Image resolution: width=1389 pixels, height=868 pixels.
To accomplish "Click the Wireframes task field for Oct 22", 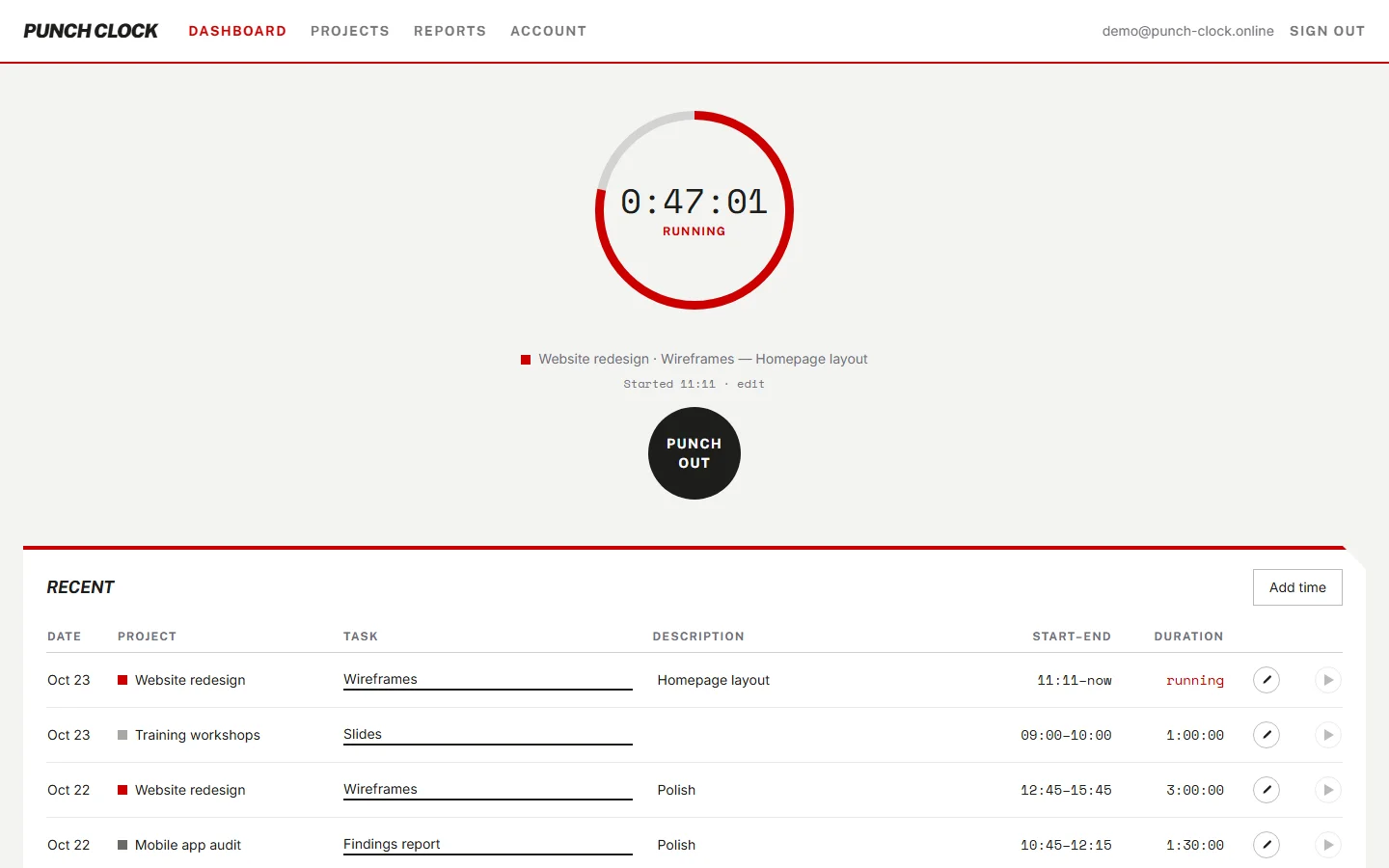I will pos(488,790).
